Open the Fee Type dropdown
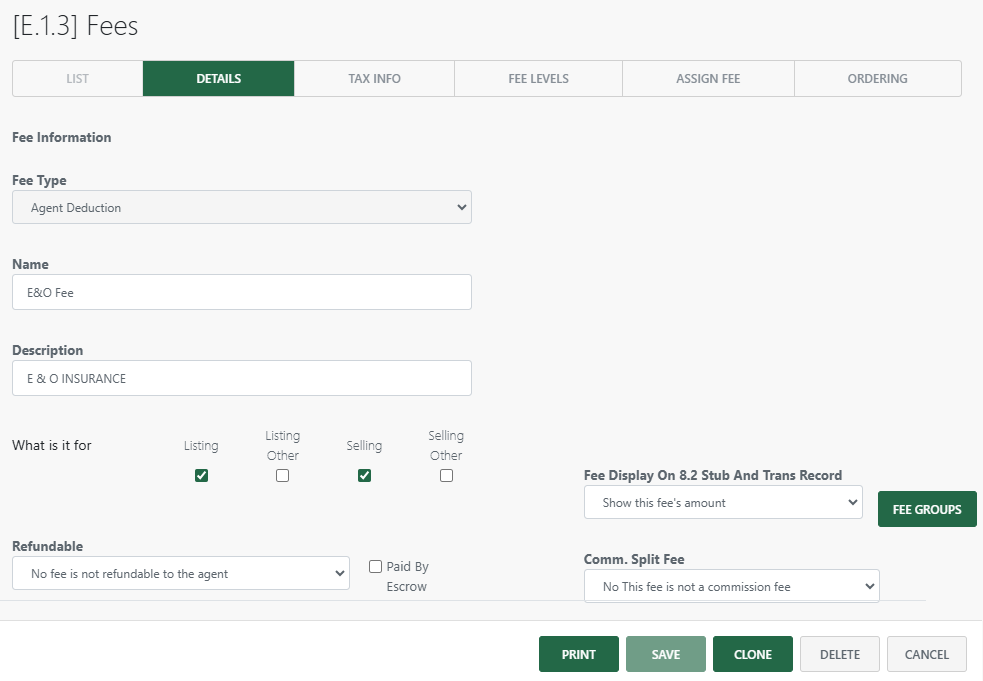Viewport: 983px width, 681px height. pyautogui.click(x=241, y=206)
